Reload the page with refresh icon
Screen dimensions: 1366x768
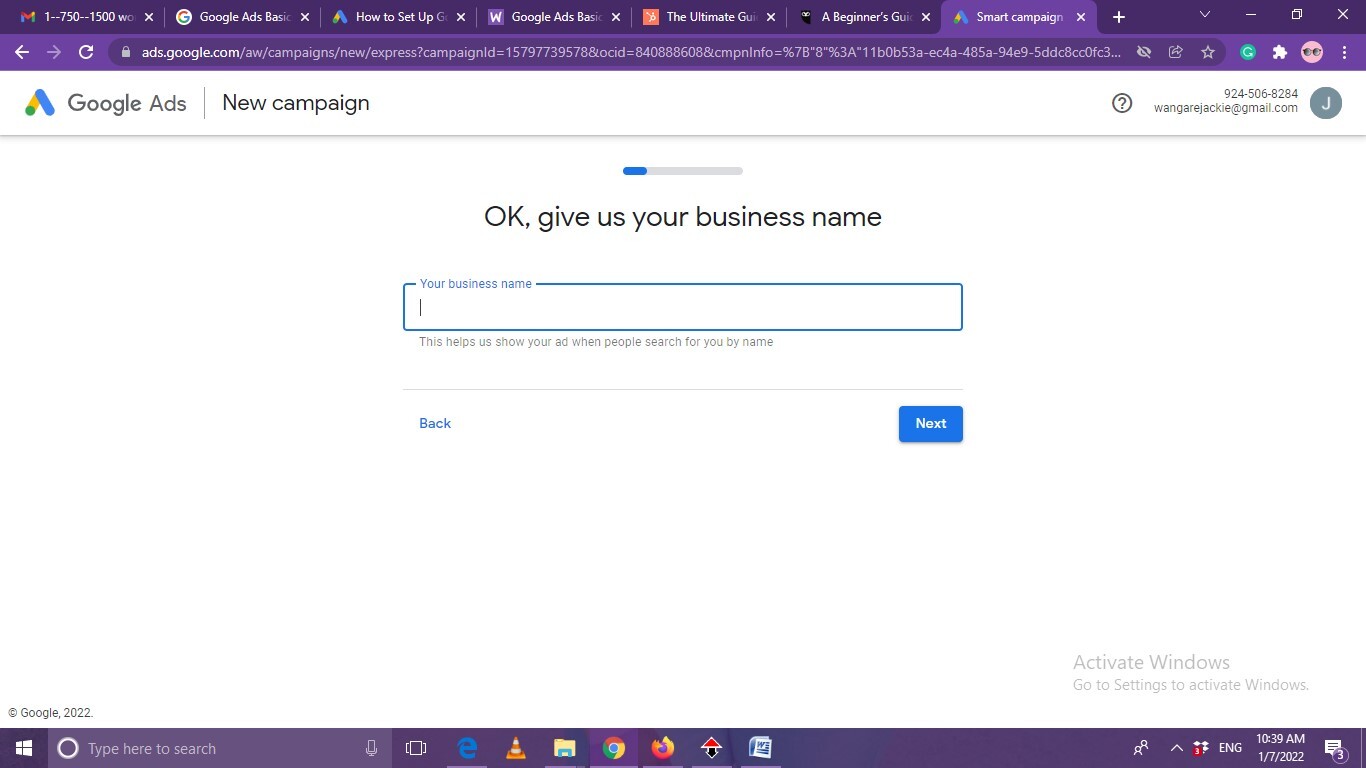pyautogui.click(x=86, y=52)
